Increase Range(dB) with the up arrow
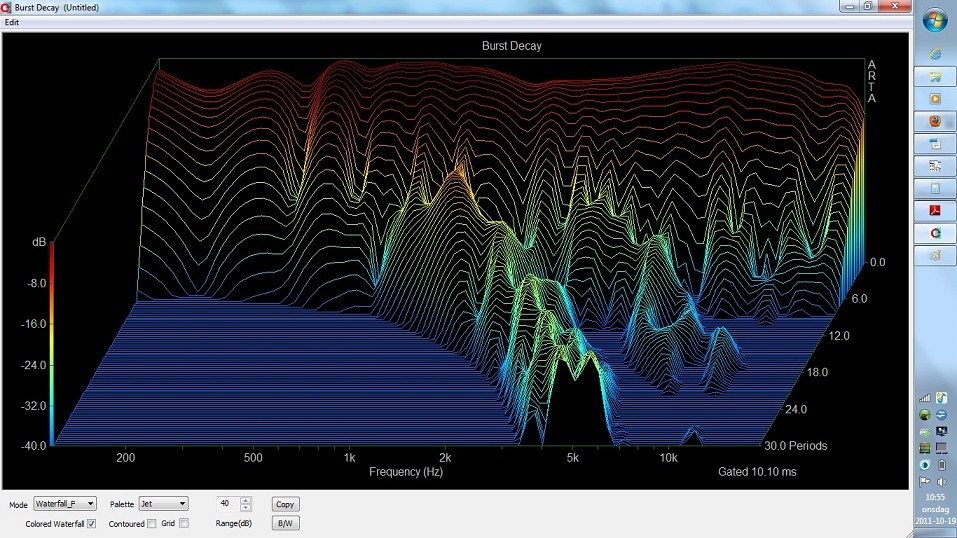957x538 pixels. click(x=245, y=500)
